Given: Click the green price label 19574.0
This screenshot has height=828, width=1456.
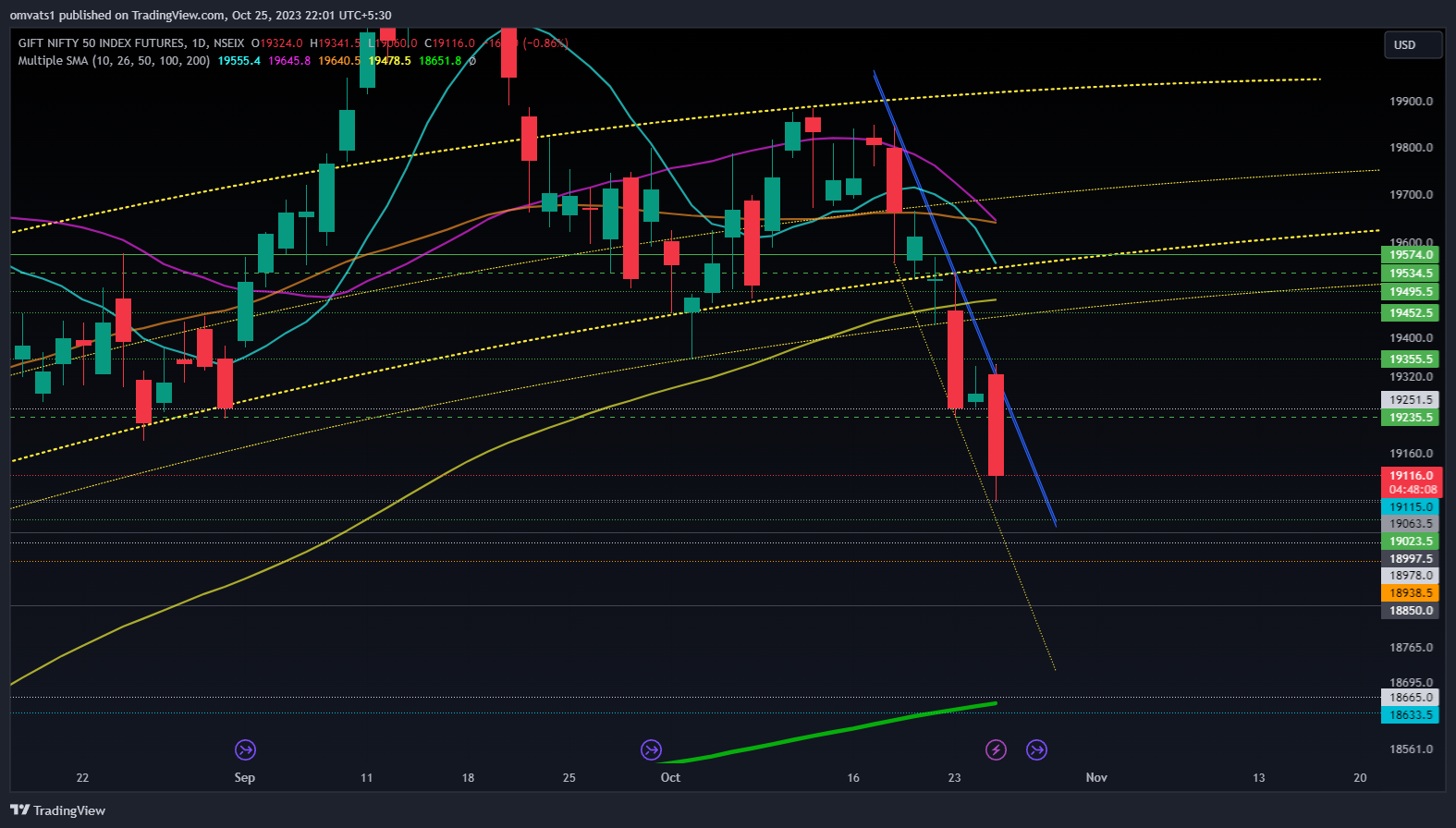Looking at the screenshot, I should point(1412,255).
